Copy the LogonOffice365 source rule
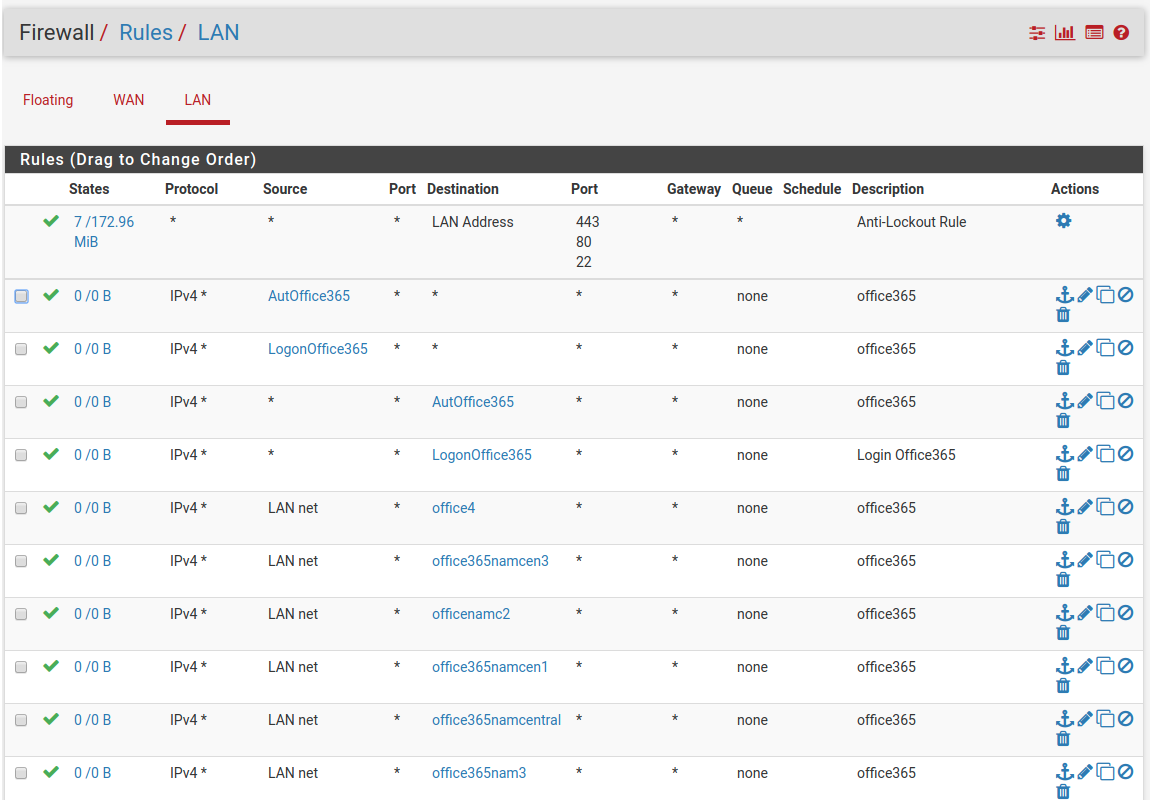This screenshot has width=1150, height=800. (x=1105, y=348)
